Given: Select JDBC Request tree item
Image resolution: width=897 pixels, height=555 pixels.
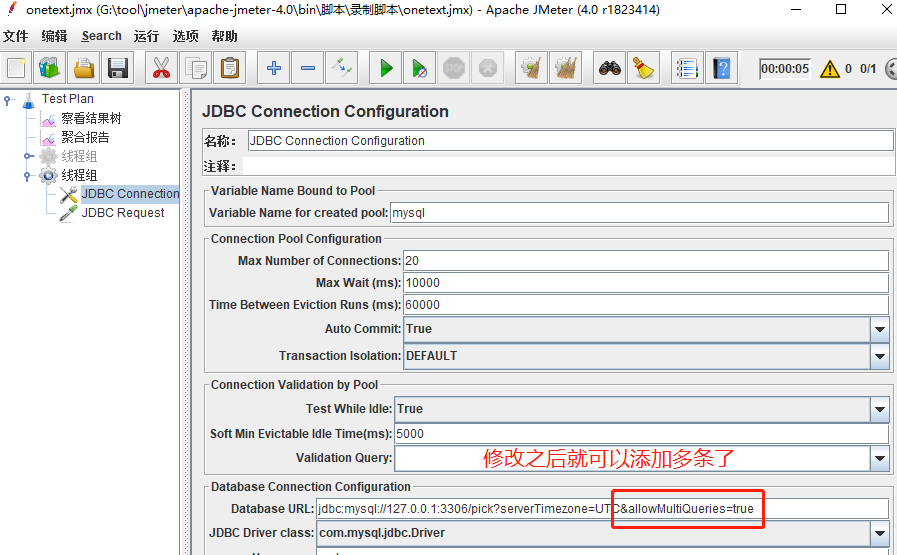Looking at the screenshot, I should [123, 213].
